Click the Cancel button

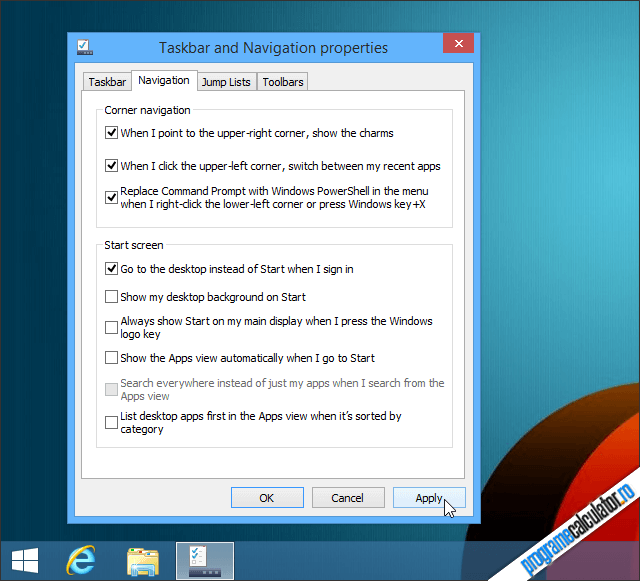pos(348,498)
